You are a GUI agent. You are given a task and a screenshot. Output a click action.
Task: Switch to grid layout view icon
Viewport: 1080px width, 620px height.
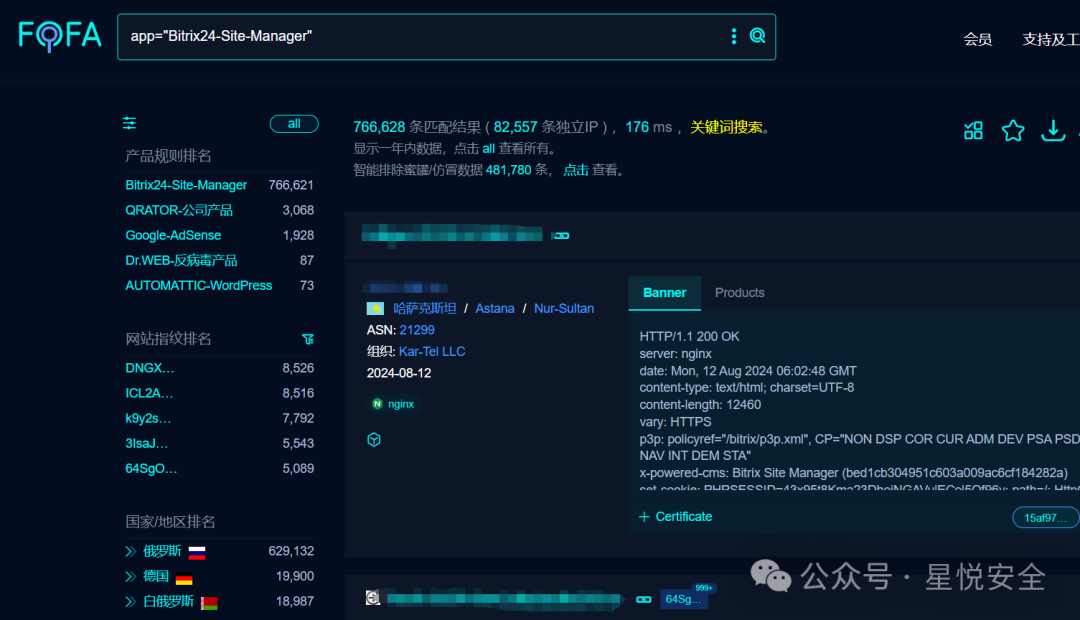coord(973,130)
